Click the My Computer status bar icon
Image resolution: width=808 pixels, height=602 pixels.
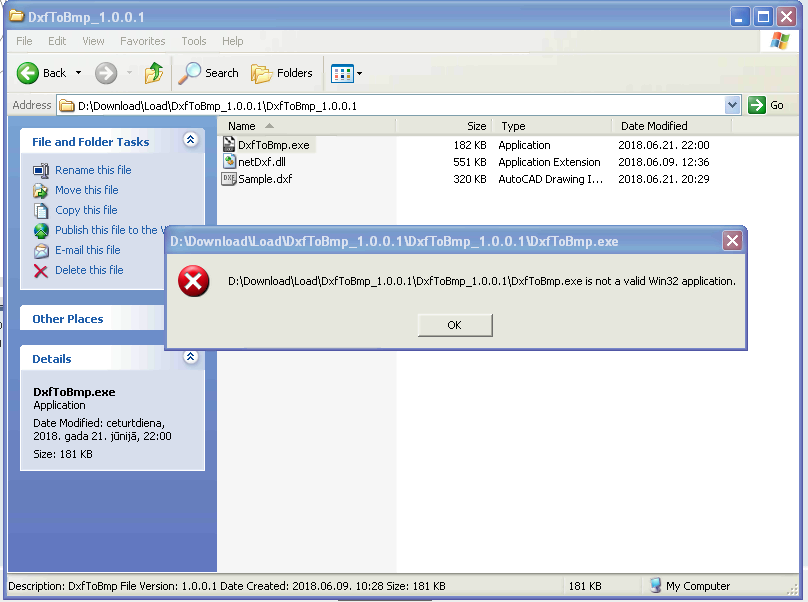(655, 586)
